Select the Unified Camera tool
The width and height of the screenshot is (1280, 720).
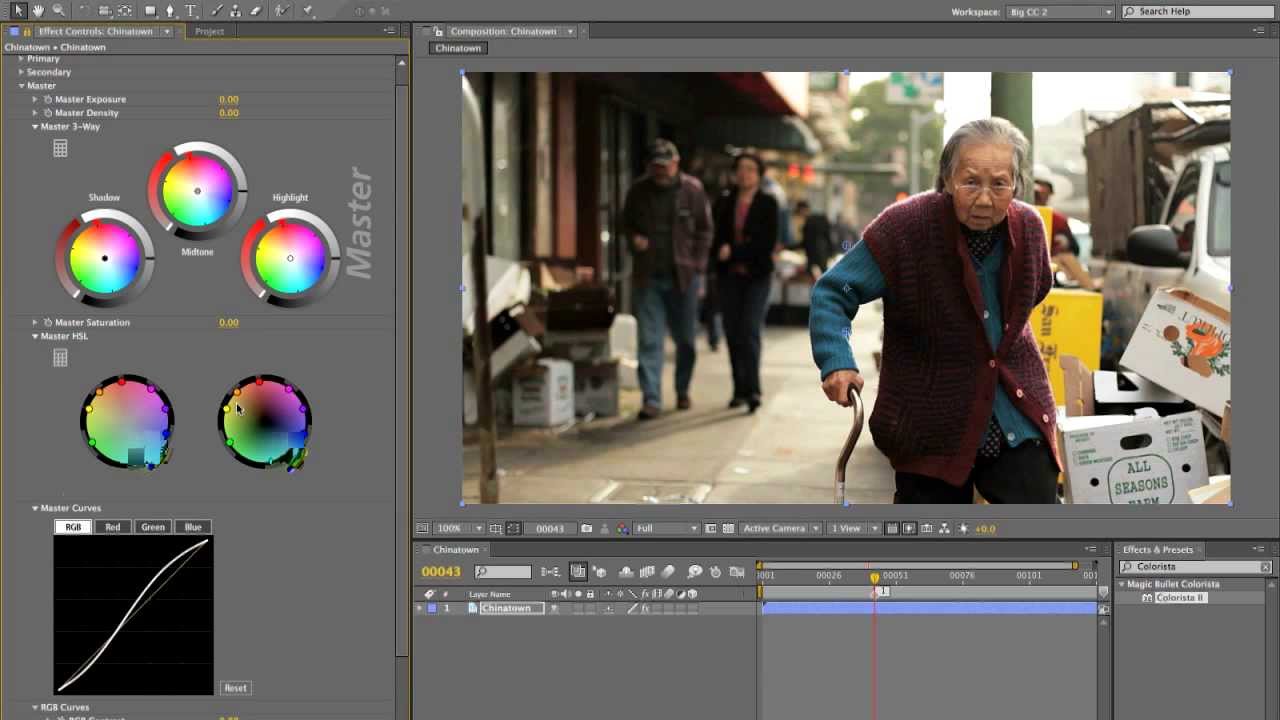(104, 11)
